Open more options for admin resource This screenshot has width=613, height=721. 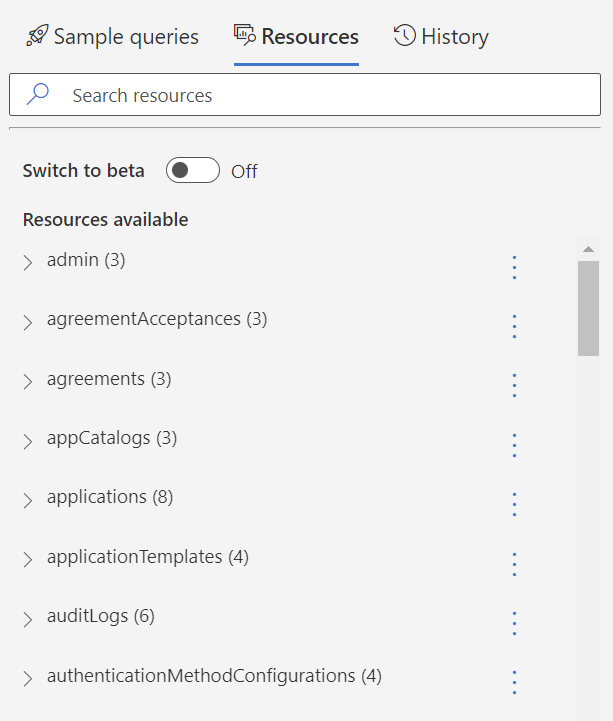[x=514, y=267]
